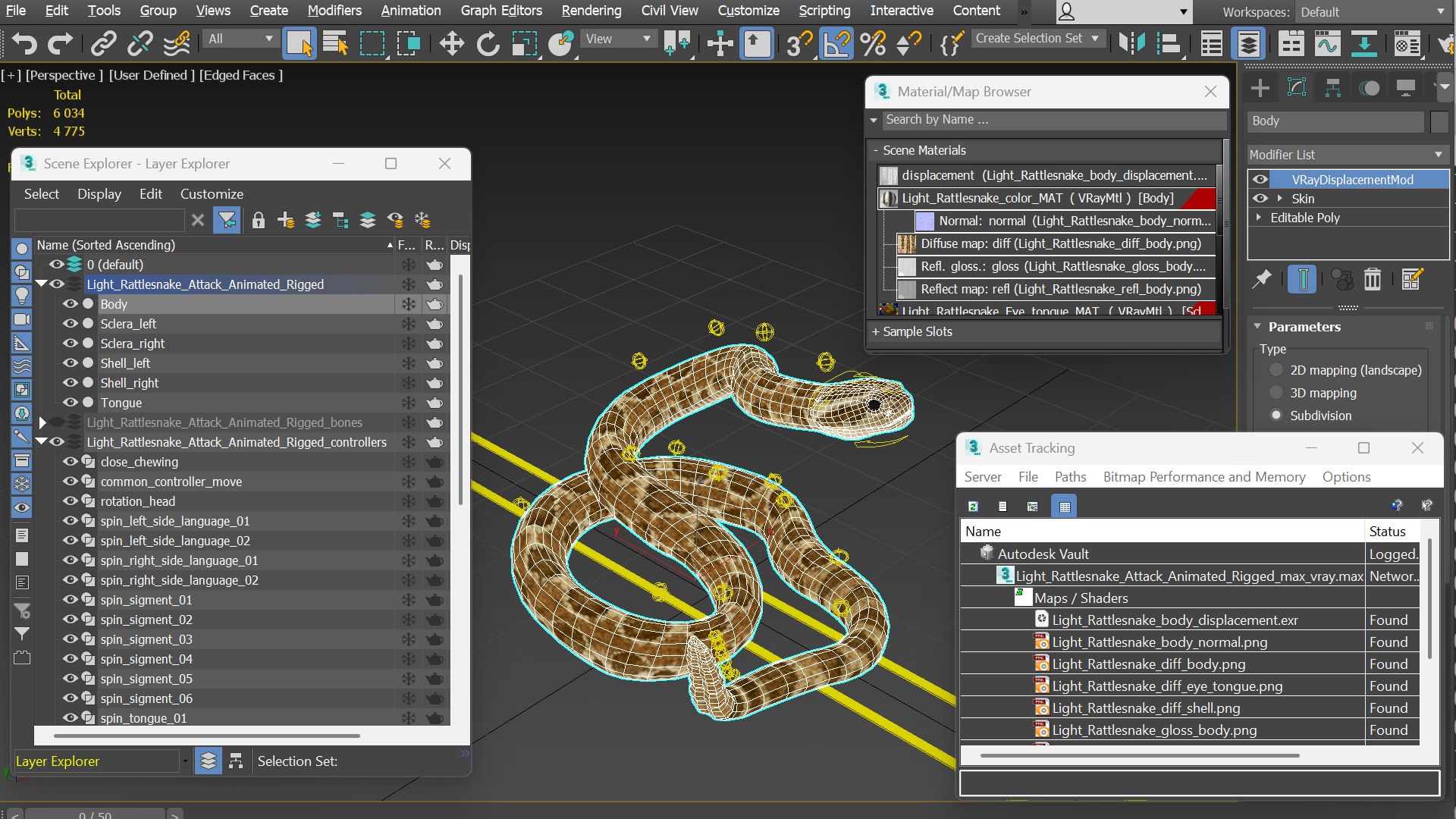Expand the Light_Rattlesnake_Attack_Animated_Rigged_bones layer
Screen dimensions: 1456x819
[x=42, y=422]
